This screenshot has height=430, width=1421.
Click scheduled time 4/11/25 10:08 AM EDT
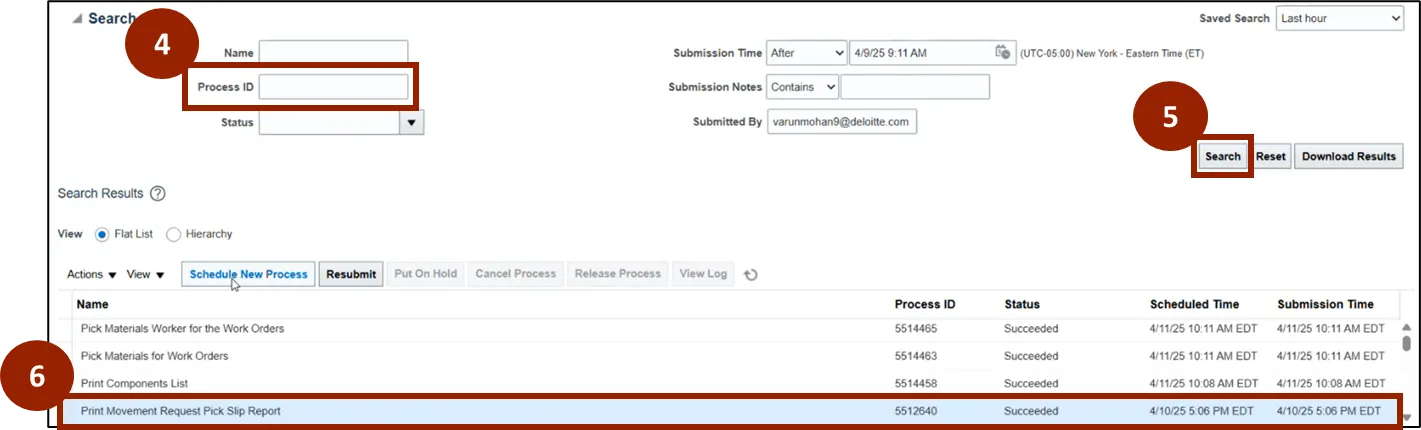point(1204,383)
